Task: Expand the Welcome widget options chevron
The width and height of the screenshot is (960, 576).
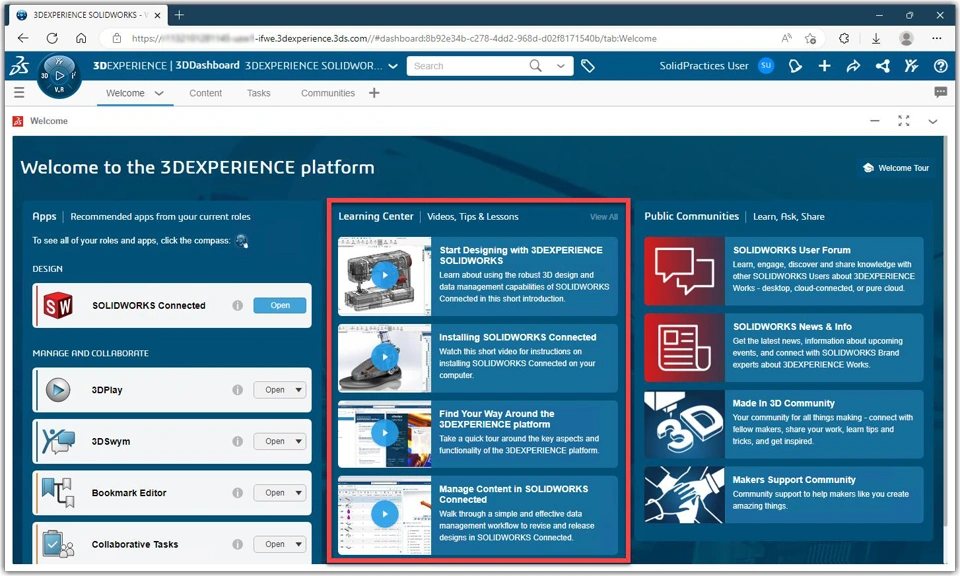Action: tap(932, 121)
